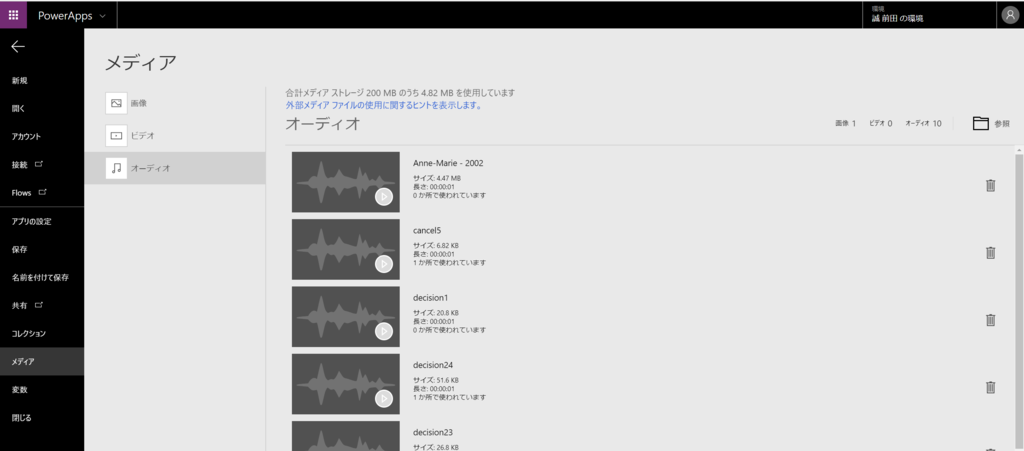Open the 誠 前田 の環境 environment selector
This screenshot has height=451, width=1024.
coord(930,15)
